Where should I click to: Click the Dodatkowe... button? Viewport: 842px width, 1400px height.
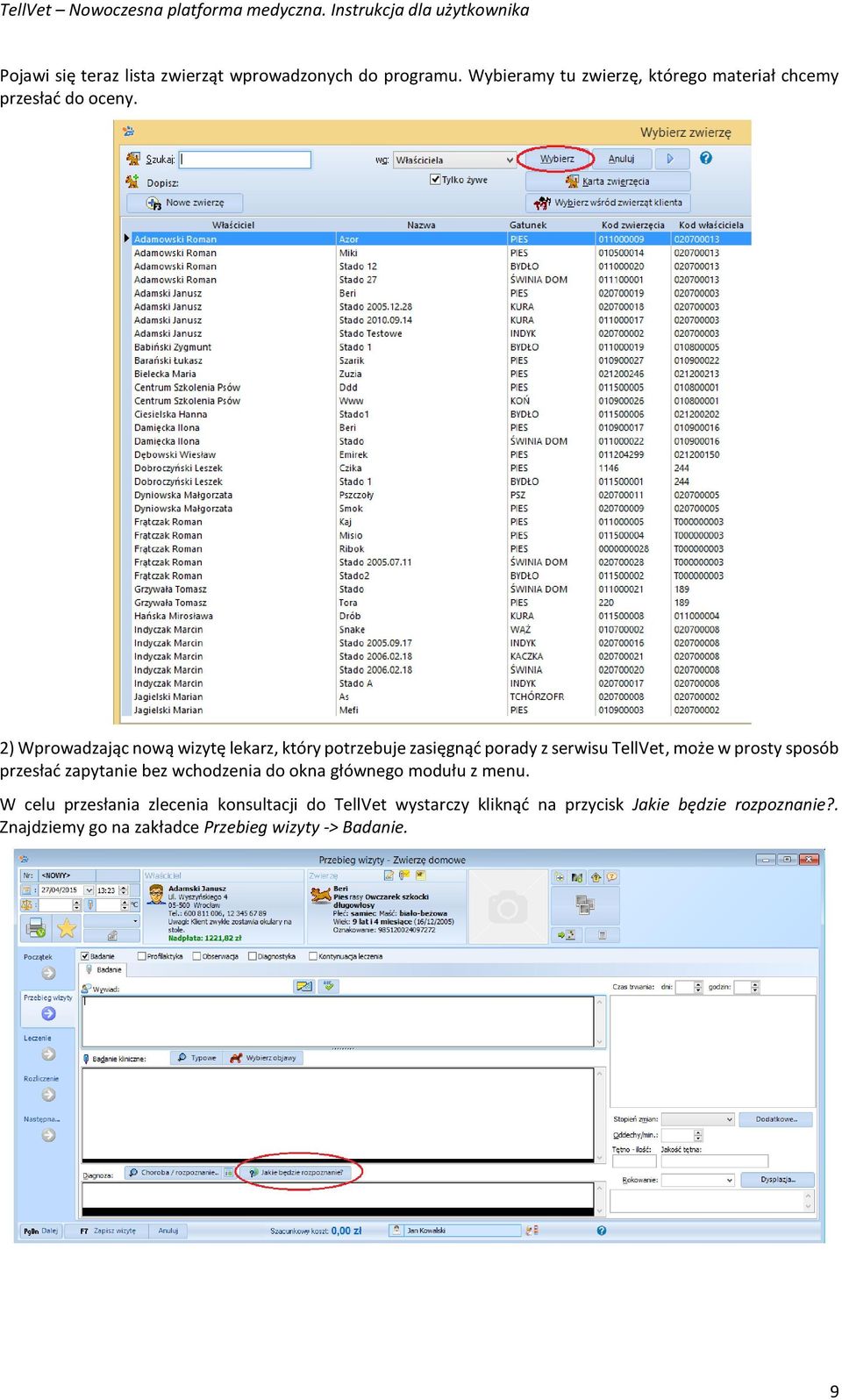click(776, 1119)
